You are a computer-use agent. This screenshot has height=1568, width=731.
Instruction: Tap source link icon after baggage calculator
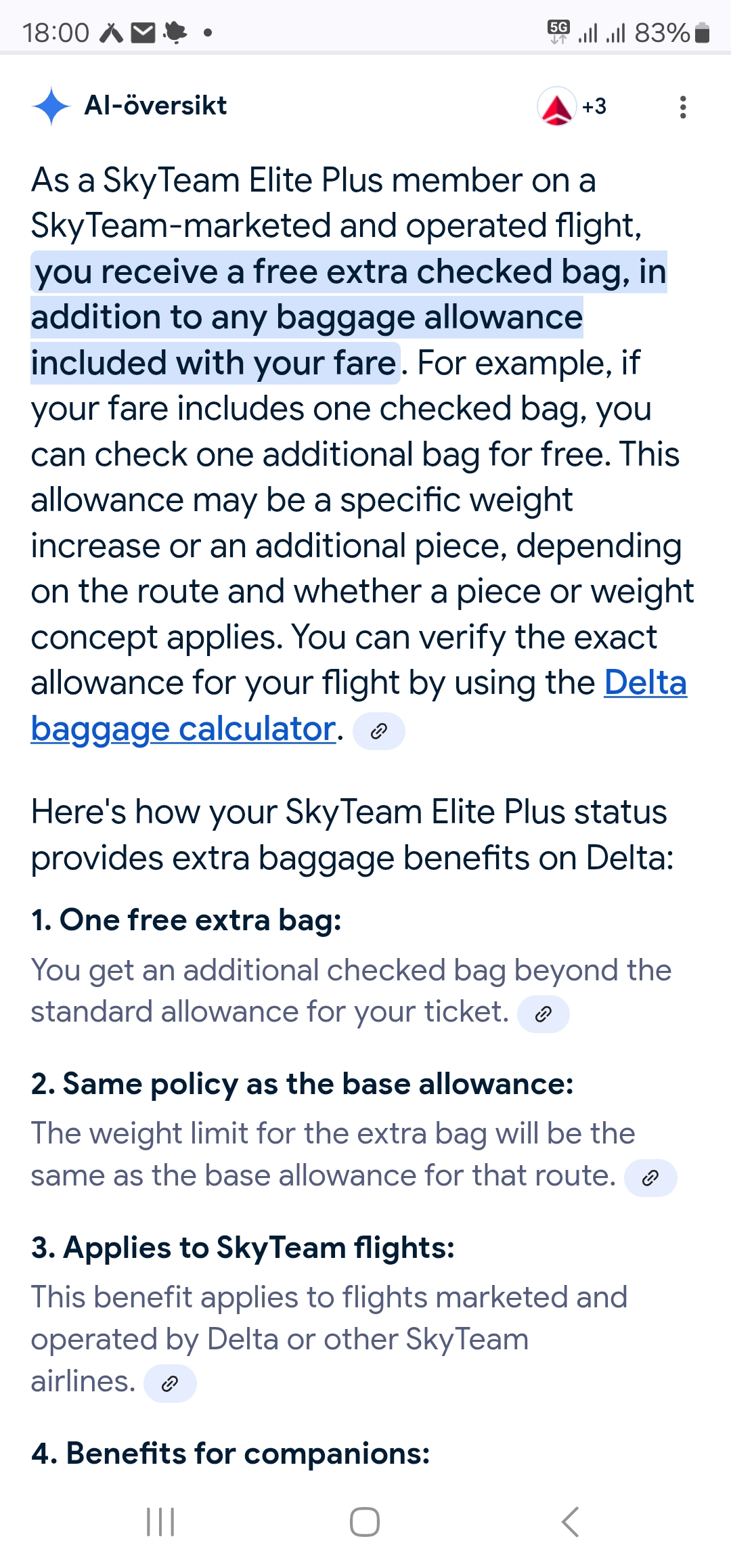pyautogui.click(x=379, y=731)
